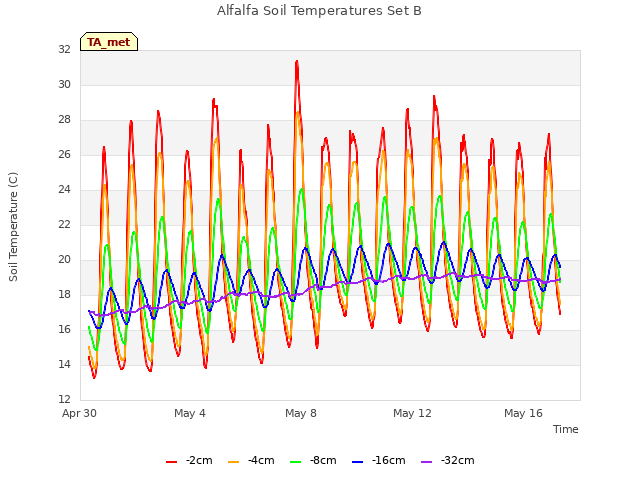This screenshot has width=640, height=480.
Task: Click the purple -32cm legend color marker
Action: pyautogui.click(x=426, y=462)
